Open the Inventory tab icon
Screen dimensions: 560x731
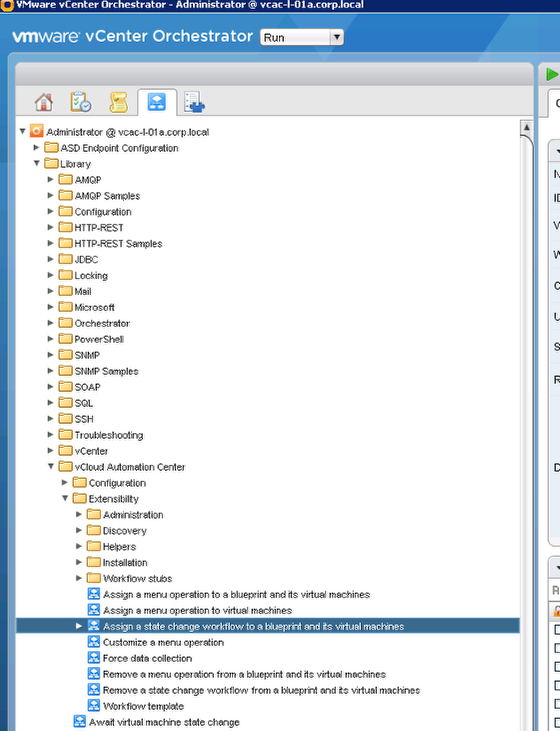pyautogui.click(x=194, y=102)
